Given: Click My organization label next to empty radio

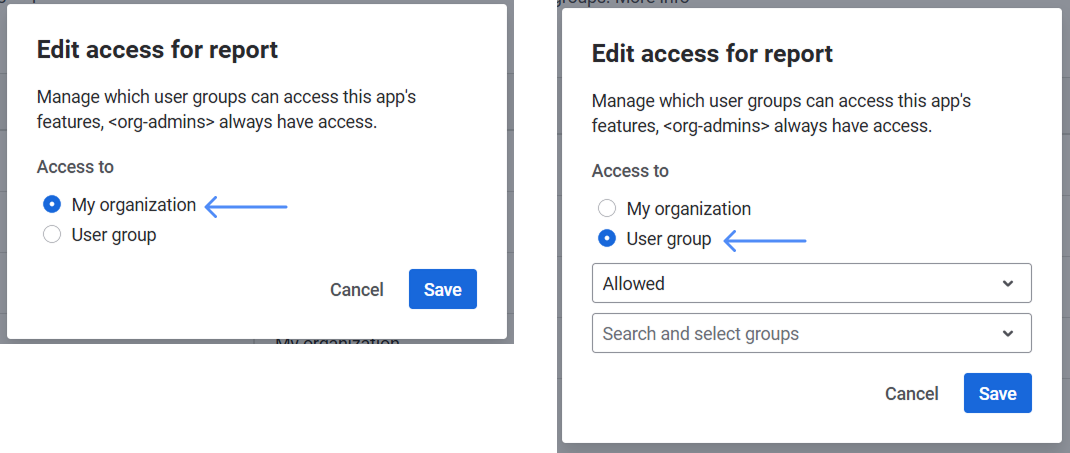Looking at the screenshot, I should [689, 209].
